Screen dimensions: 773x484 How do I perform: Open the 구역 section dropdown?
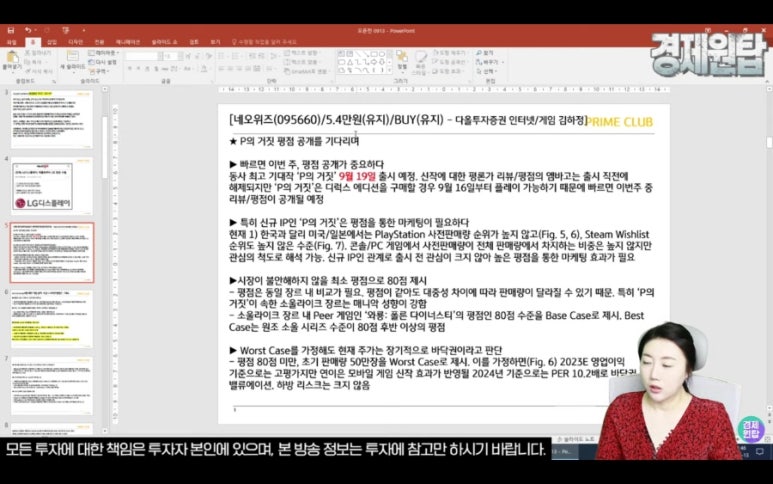100,71
